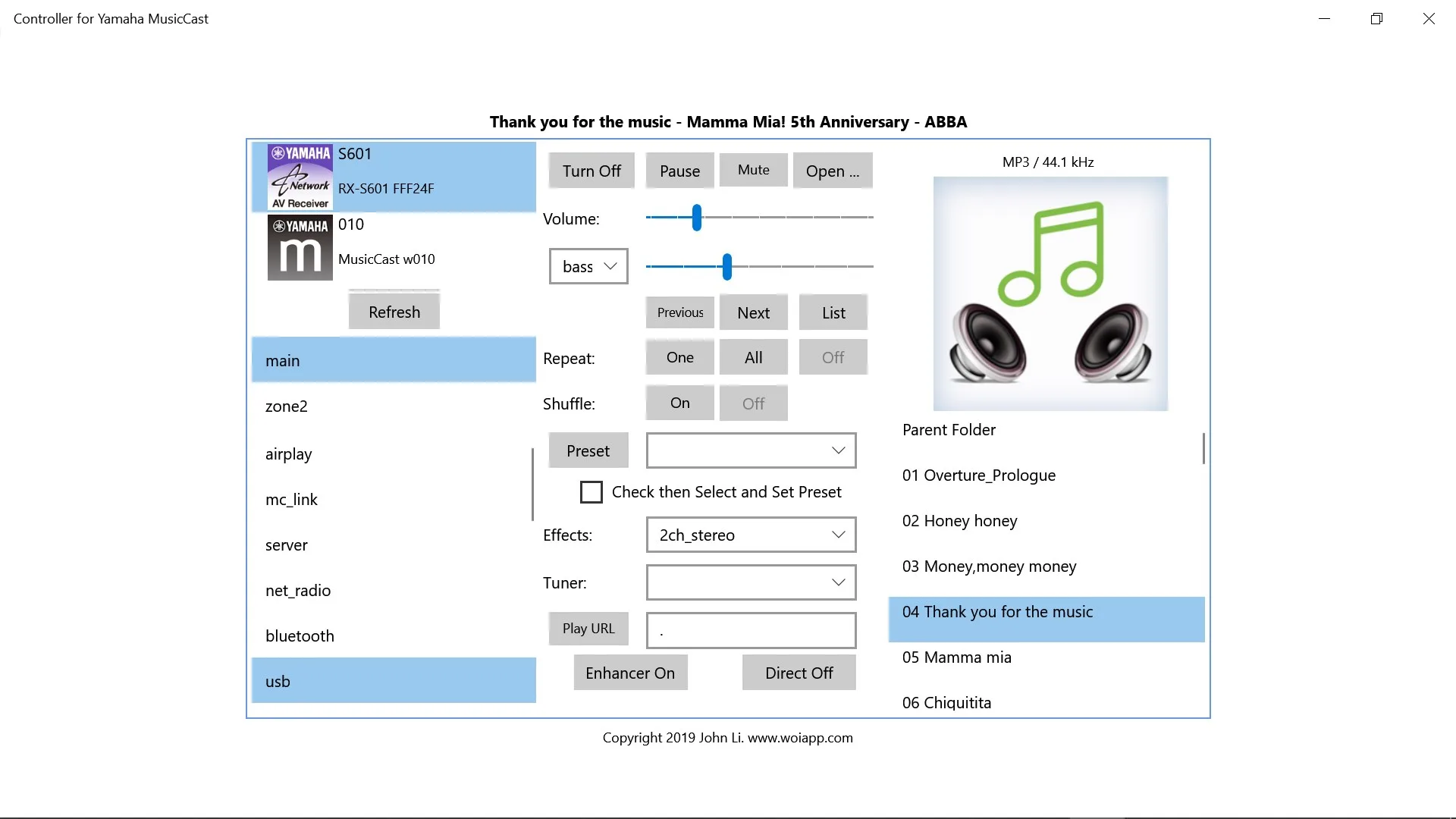Screen dimensions: 1456x819
Task: Open the Preset dropdown list
Action: coord(752,450)
